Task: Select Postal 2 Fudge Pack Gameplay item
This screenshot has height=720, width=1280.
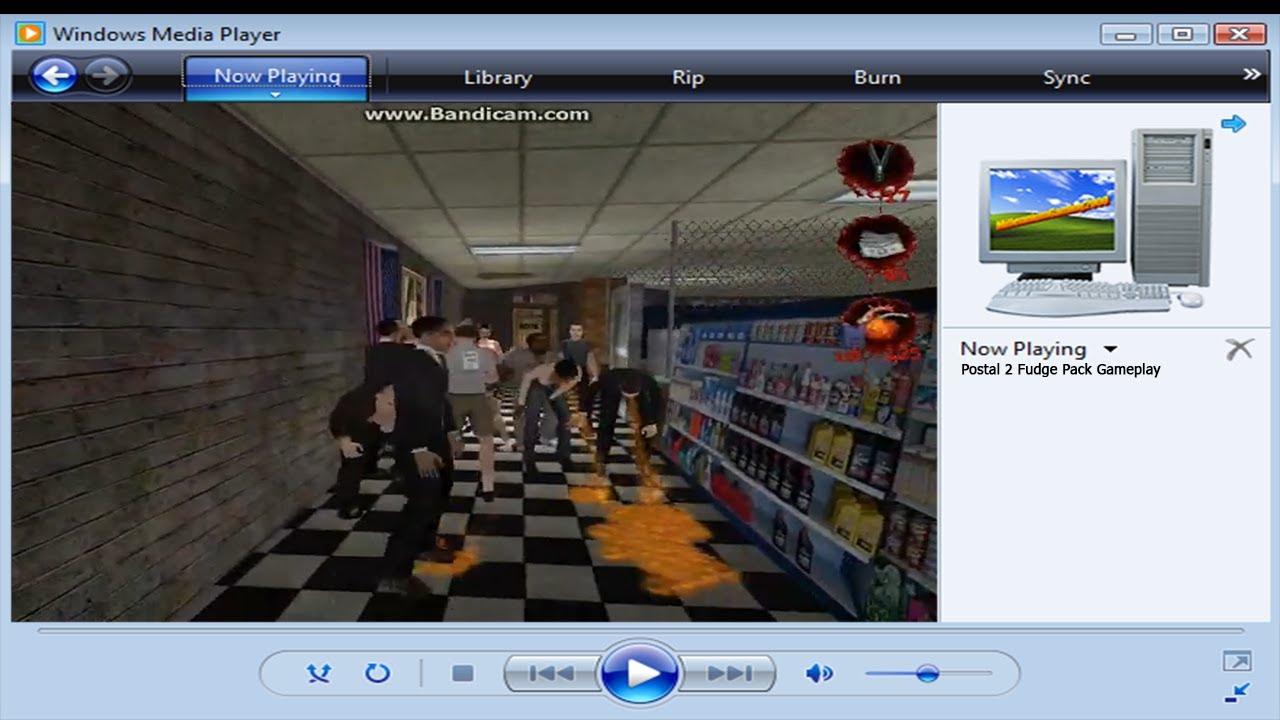Action: pos(1060,369)
